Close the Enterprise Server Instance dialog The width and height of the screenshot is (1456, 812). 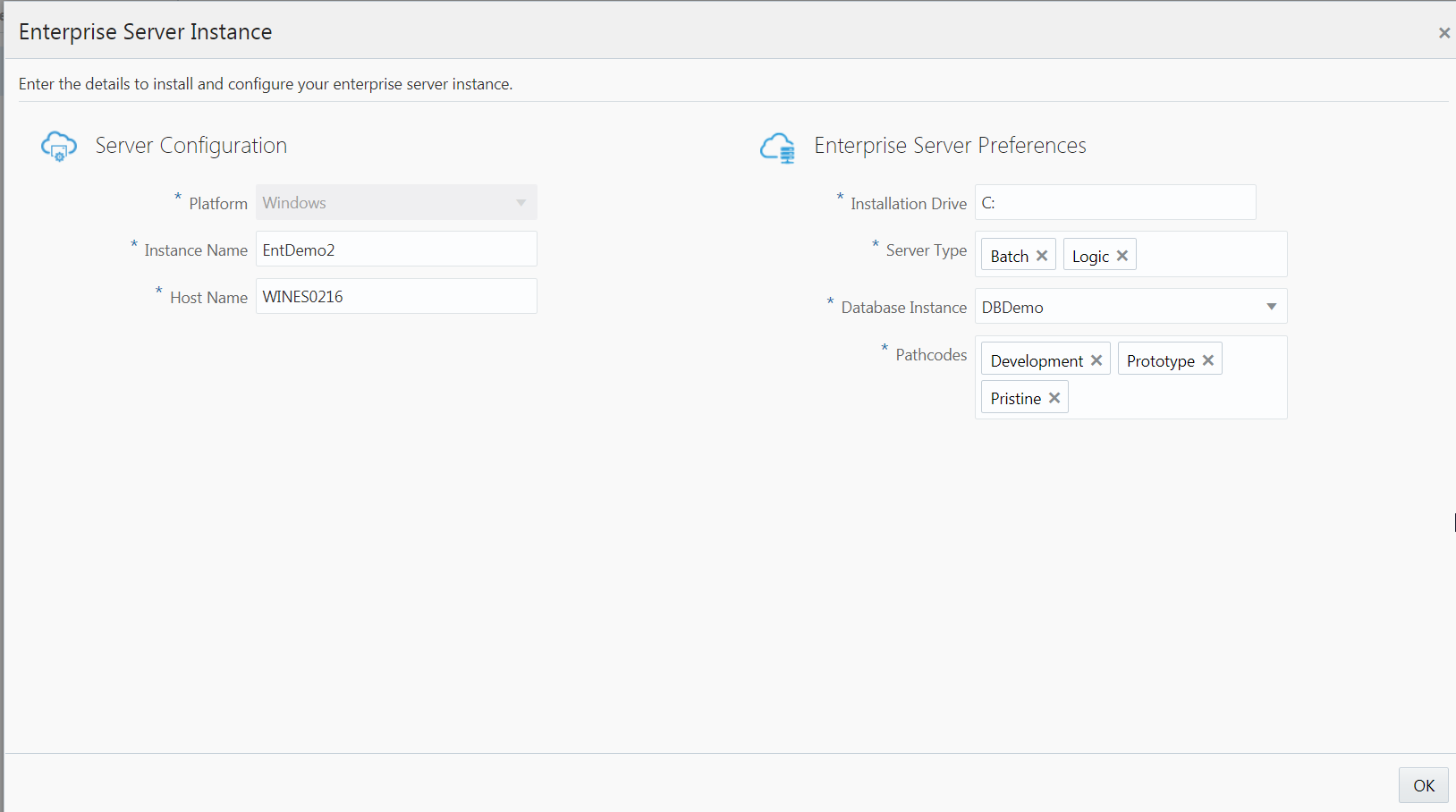(x=1443, y=33)
